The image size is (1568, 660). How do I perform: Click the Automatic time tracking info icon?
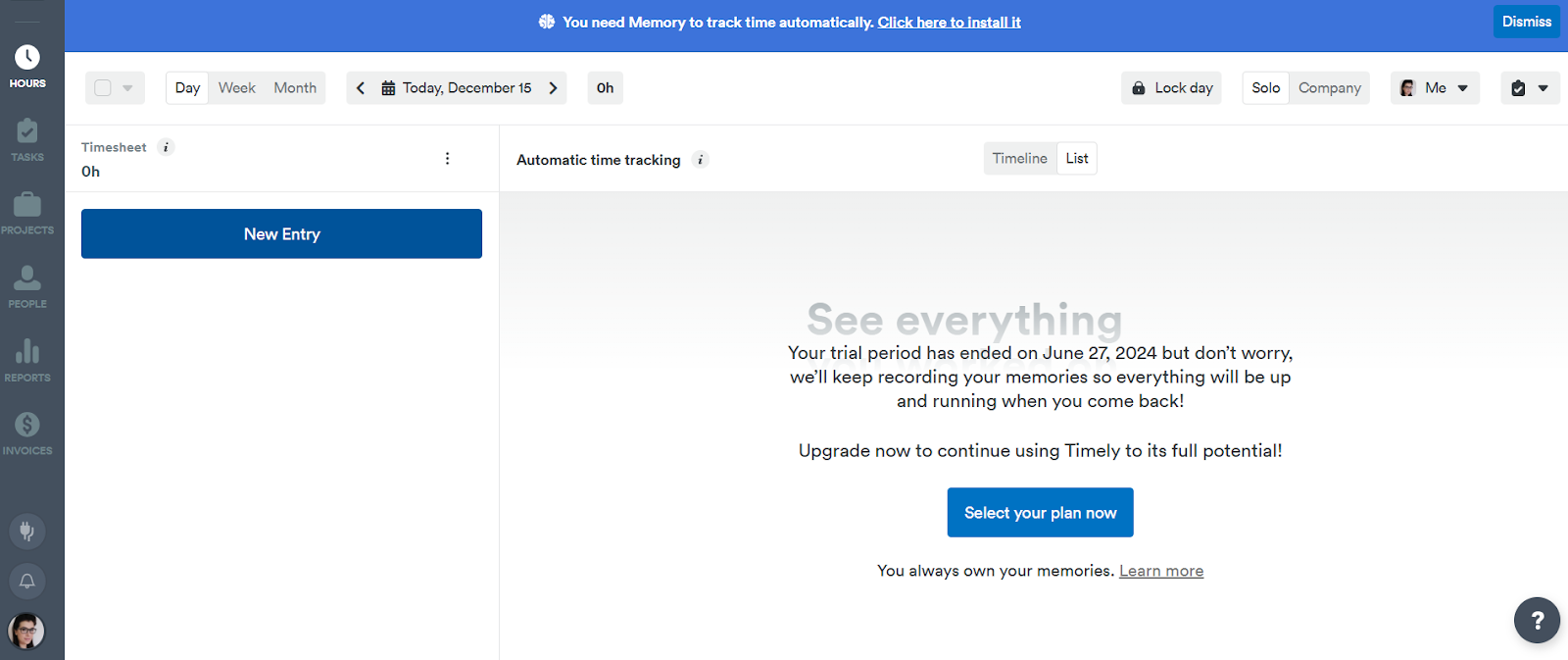pyautogui.click(x=700, y=160)
